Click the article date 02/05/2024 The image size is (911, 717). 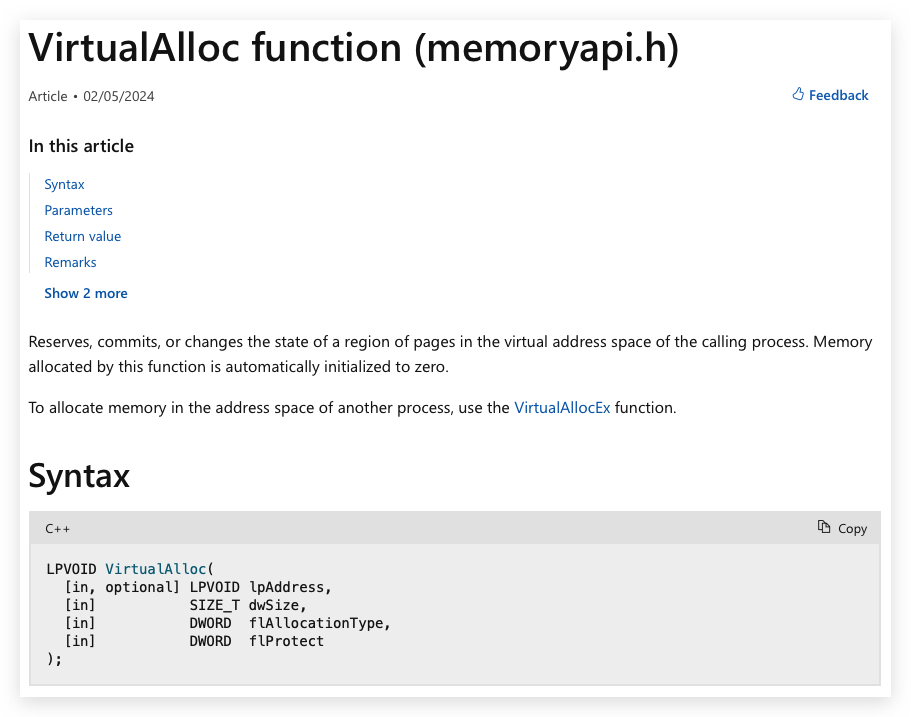pyautogui.click(x=119, y=96)
